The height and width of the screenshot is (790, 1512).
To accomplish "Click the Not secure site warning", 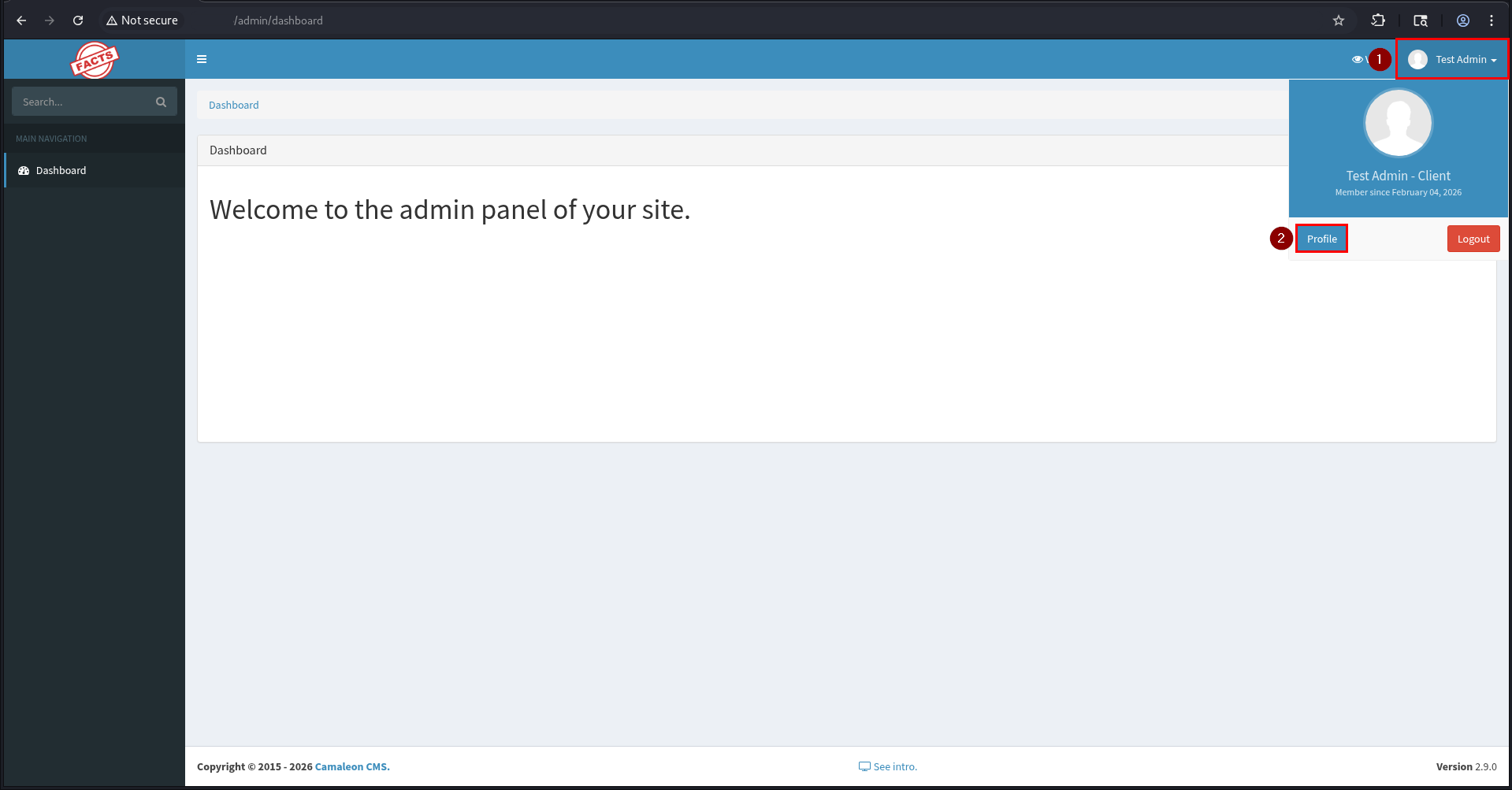I will [x=142, y=20].
